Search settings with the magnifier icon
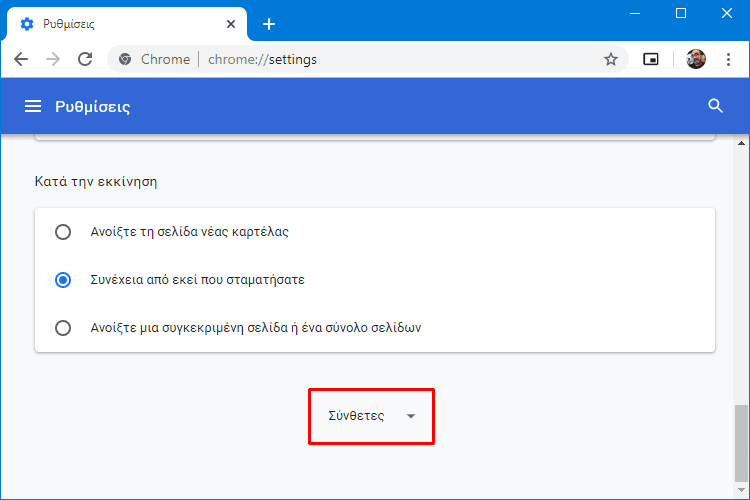The height and width of the screenshot is (500, 750). 715,106
